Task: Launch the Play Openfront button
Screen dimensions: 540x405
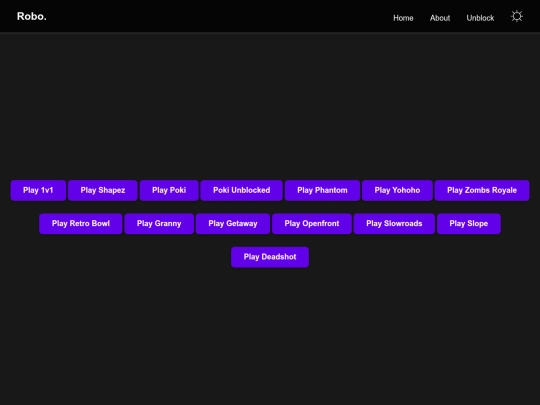Action: [x=312, y=224]
